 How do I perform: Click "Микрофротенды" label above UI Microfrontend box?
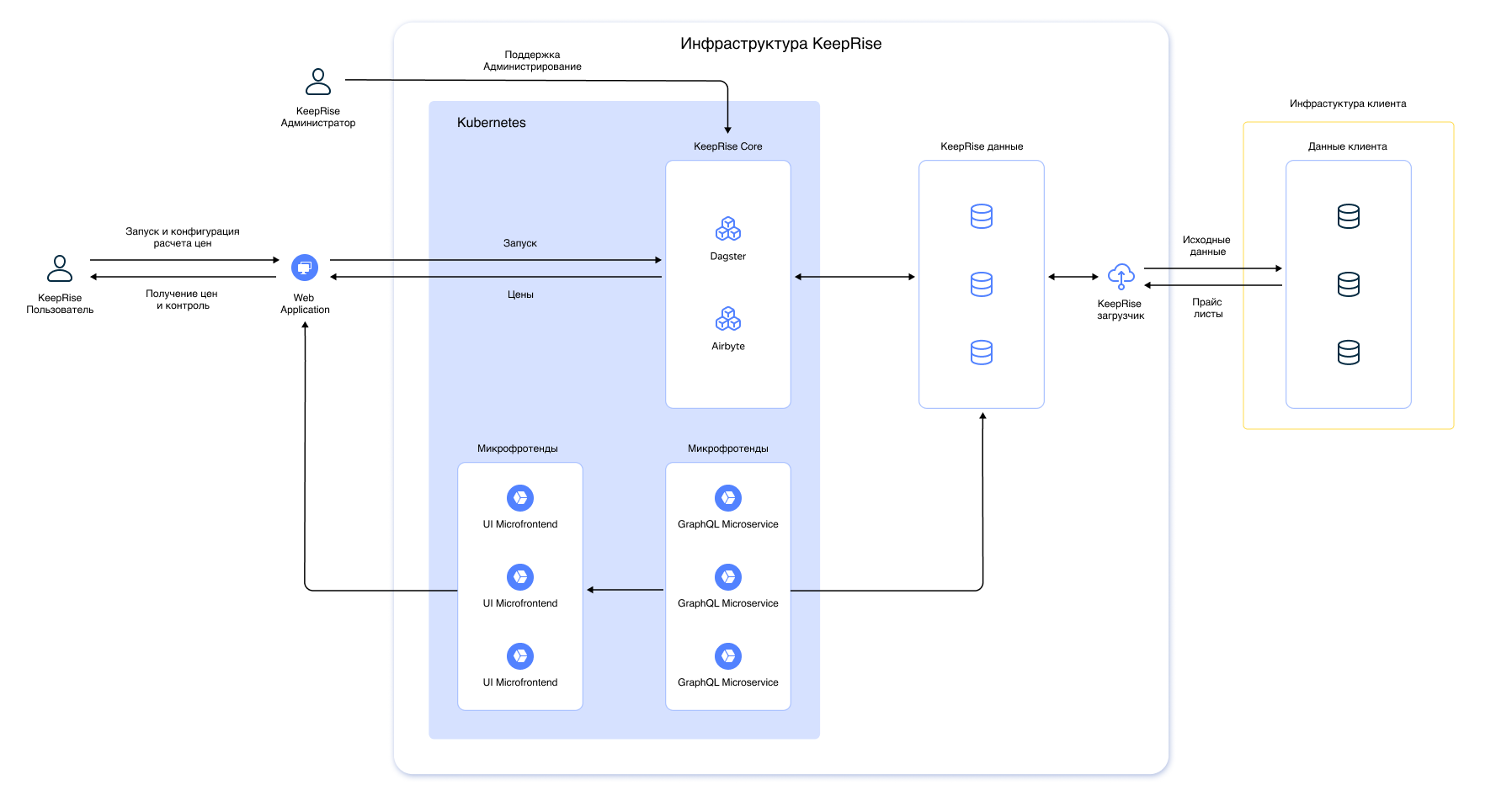coord(518,448)
